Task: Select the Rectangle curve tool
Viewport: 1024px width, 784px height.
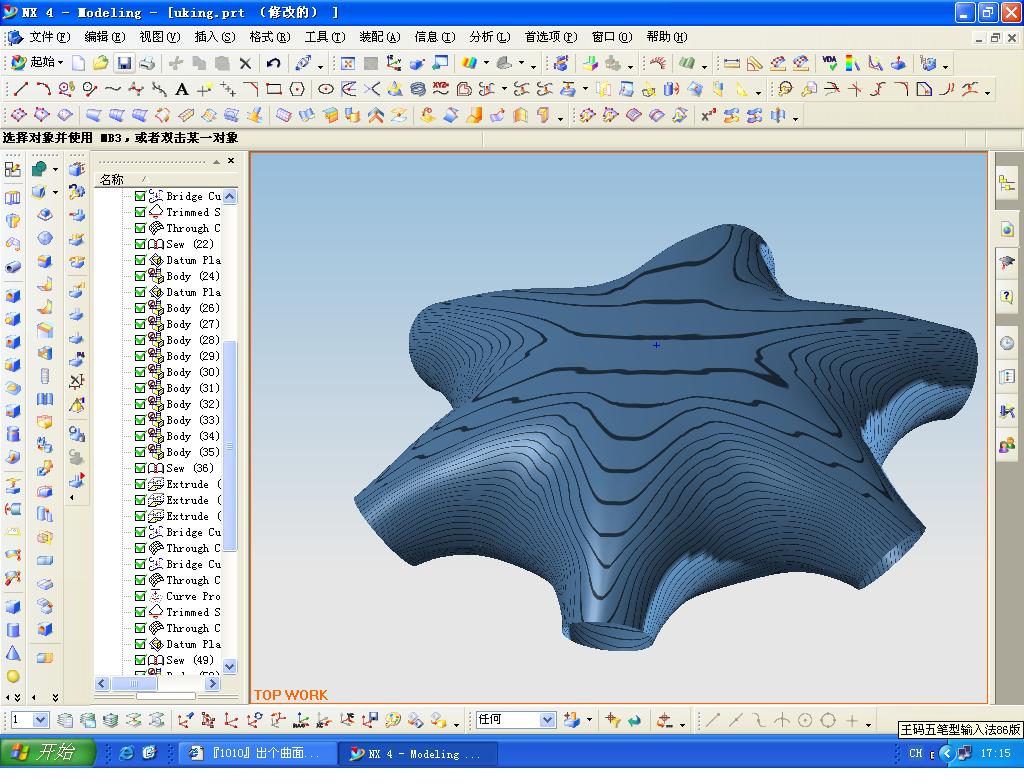Action: click(274, 89)
